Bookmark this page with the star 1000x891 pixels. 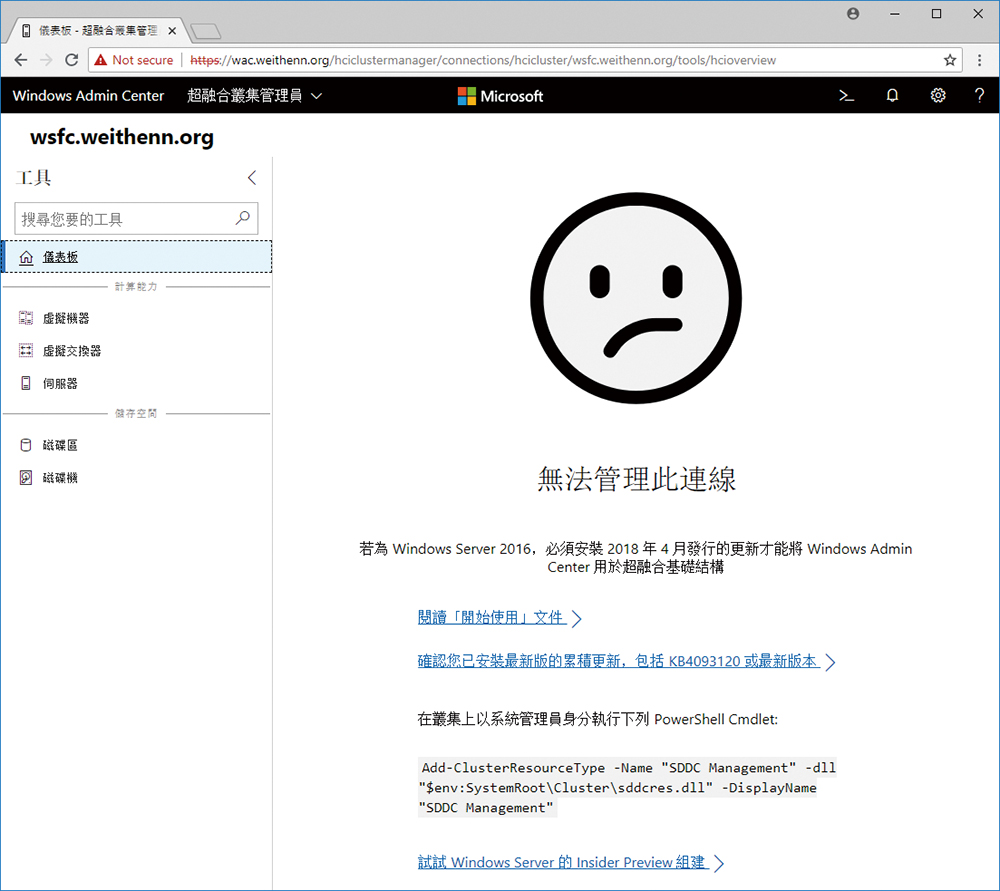(x=950, y=60)
